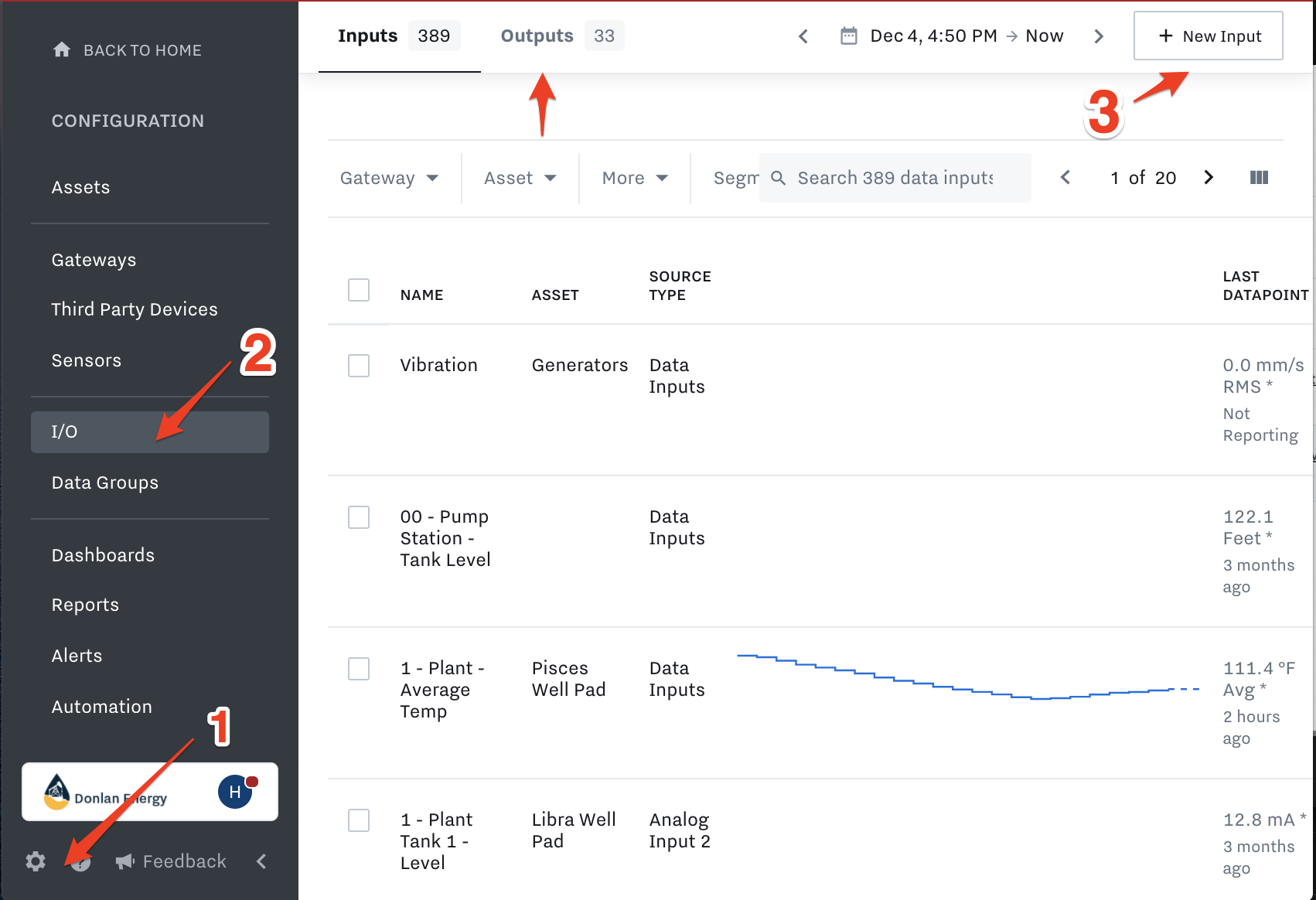Go to previous time range
Screen dimensions: 1316x900
tap(803, 36)
